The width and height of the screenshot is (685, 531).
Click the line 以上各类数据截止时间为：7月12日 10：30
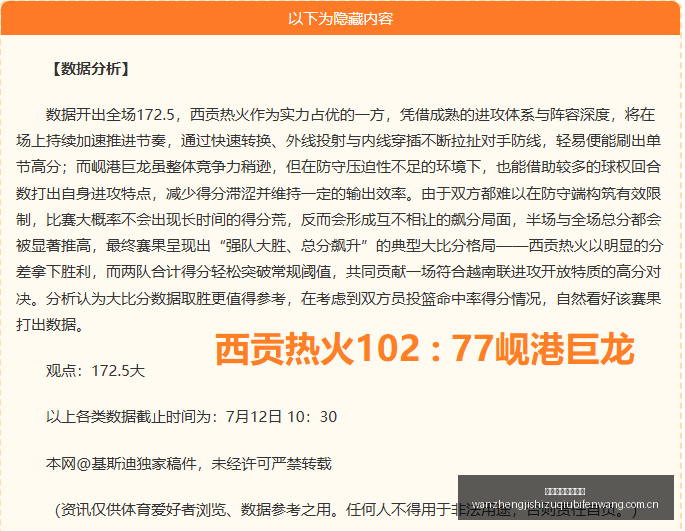click(191, 417)
